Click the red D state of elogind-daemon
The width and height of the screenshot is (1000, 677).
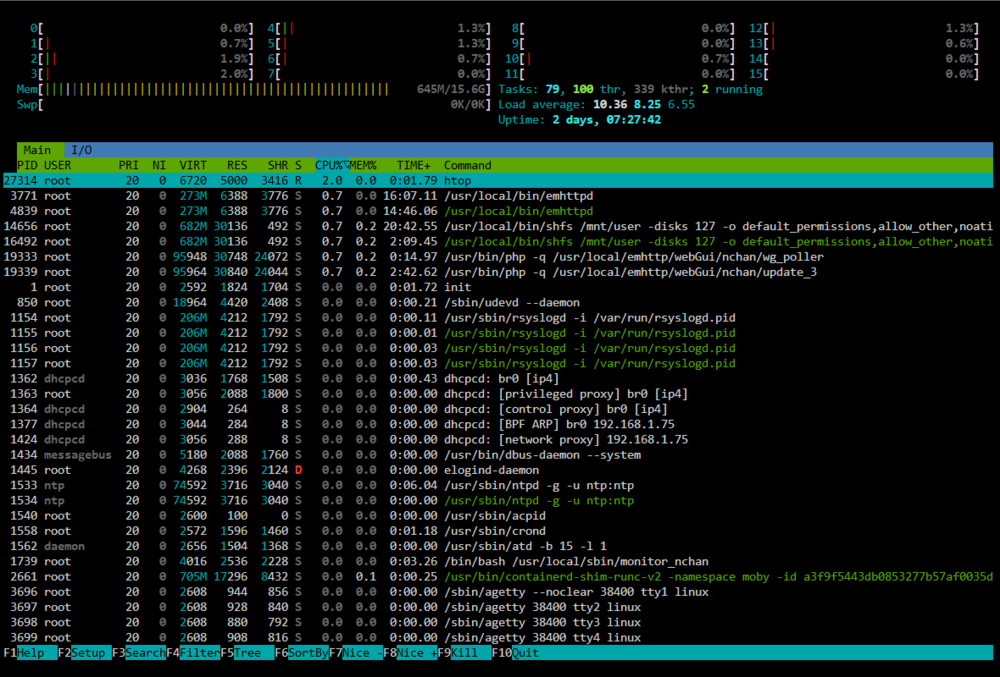tap(298, 470)
